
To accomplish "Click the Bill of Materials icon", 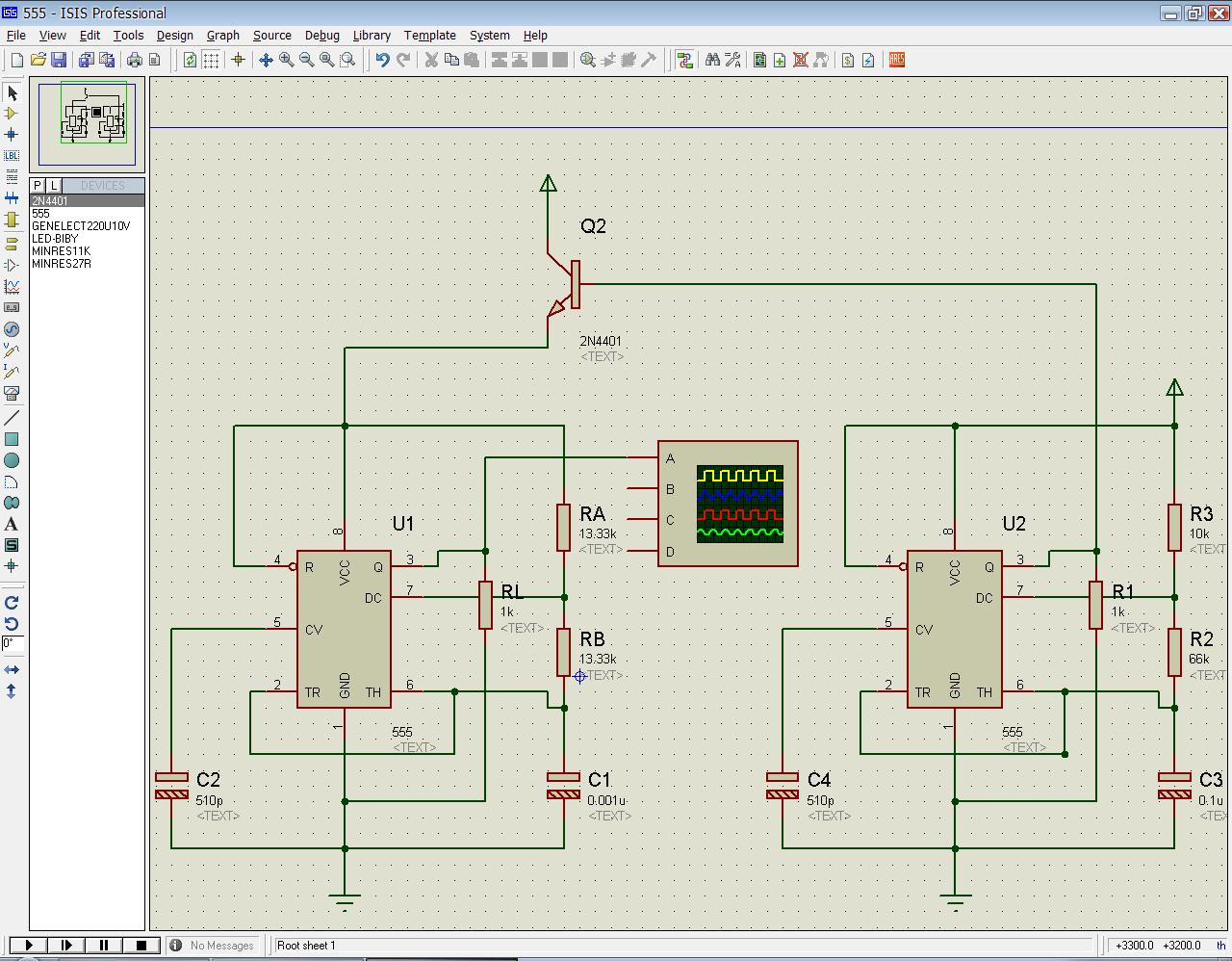I will pos(848,60).
